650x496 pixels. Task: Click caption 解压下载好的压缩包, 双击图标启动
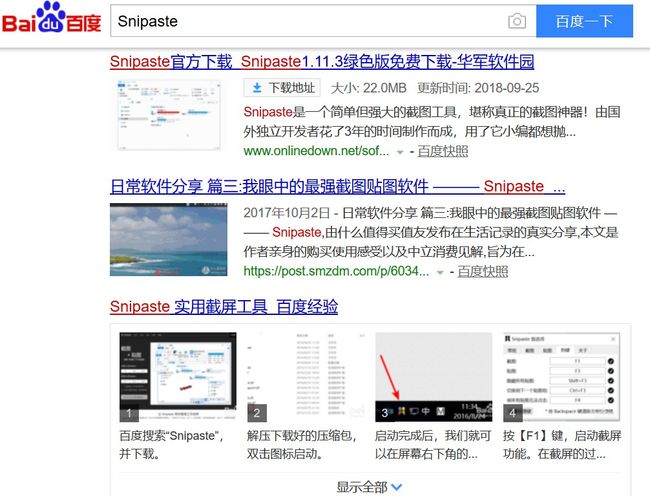(x=302, y=444)
